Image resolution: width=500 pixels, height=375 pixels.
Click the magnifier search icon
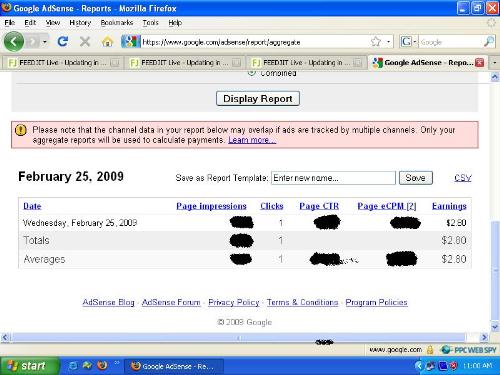(x=489, y=42)
